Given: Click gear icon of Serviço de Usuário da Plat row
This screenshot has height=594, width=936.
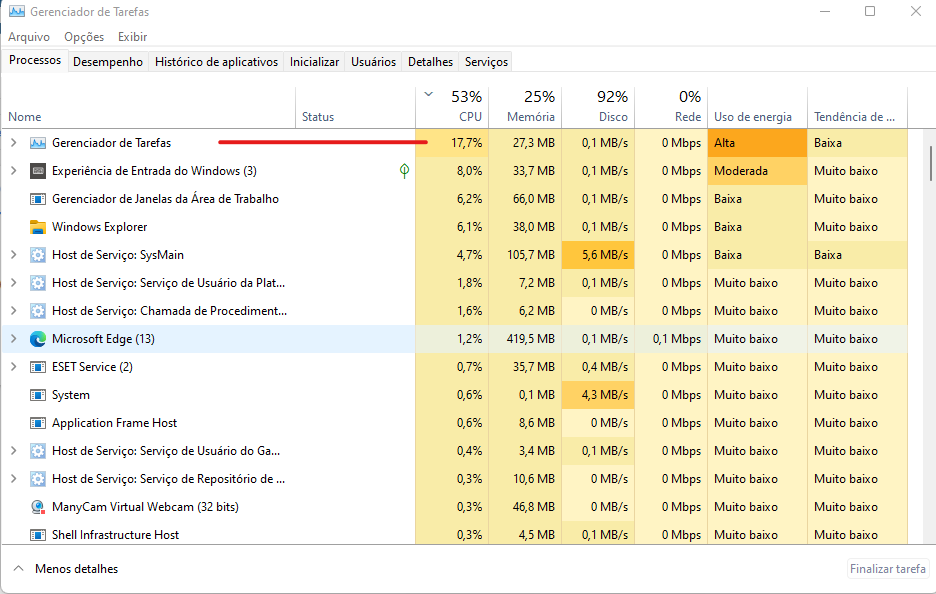Looking at the screenshot, I should click(38, 283).
